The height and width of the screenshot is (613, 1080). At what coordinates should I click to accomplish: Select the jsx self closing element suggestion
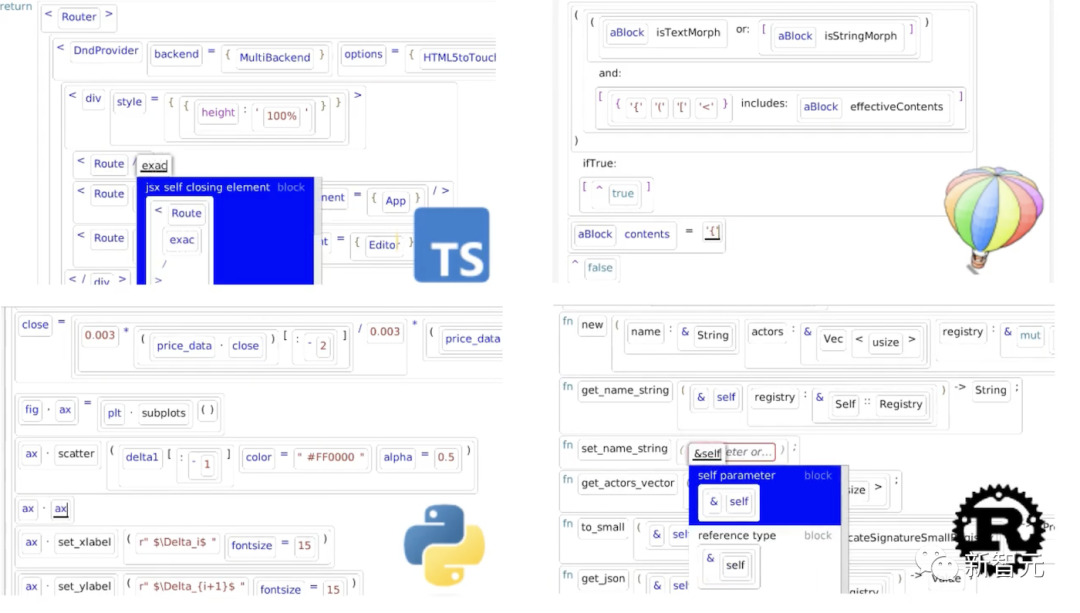225,187
